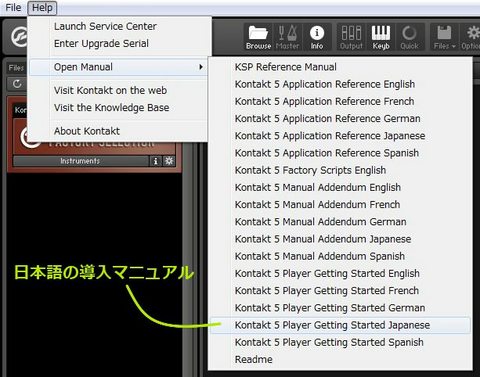Open Kontakt 5 Player Getting Started French
The image size is (480, 377).
340,291
